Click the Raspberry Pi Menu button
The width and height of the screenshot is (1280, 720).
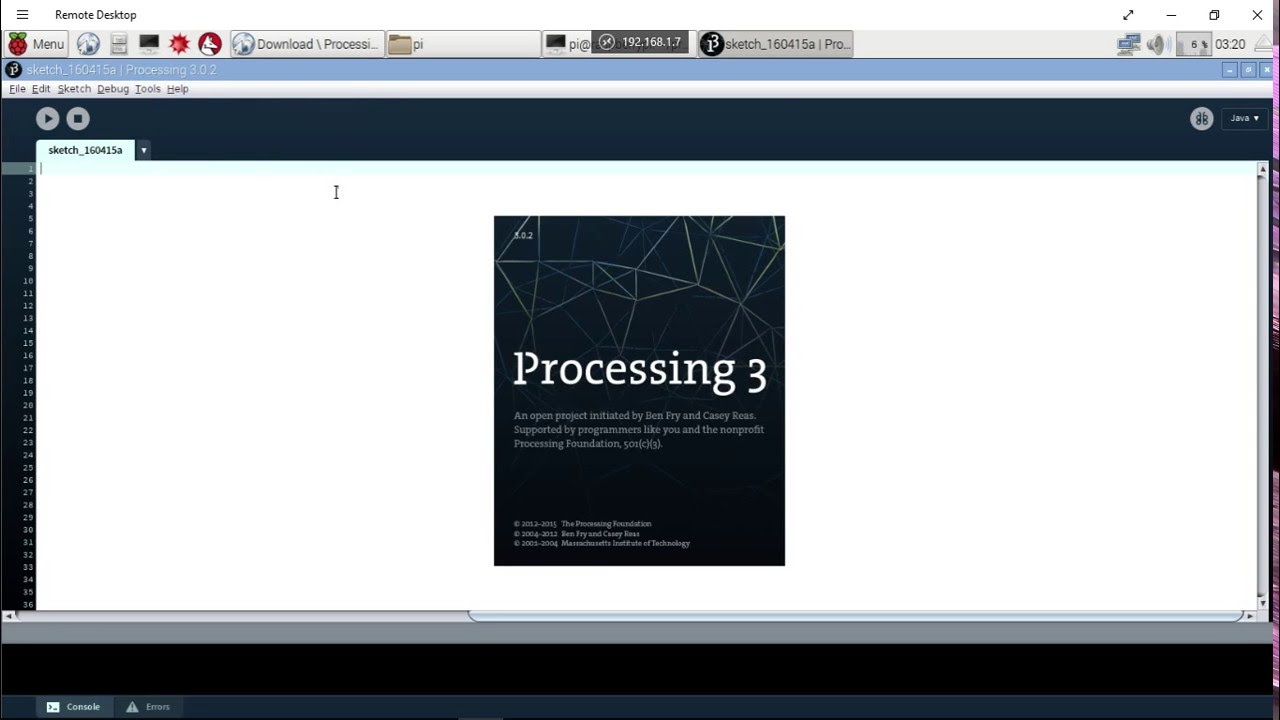tap(36, 44)
